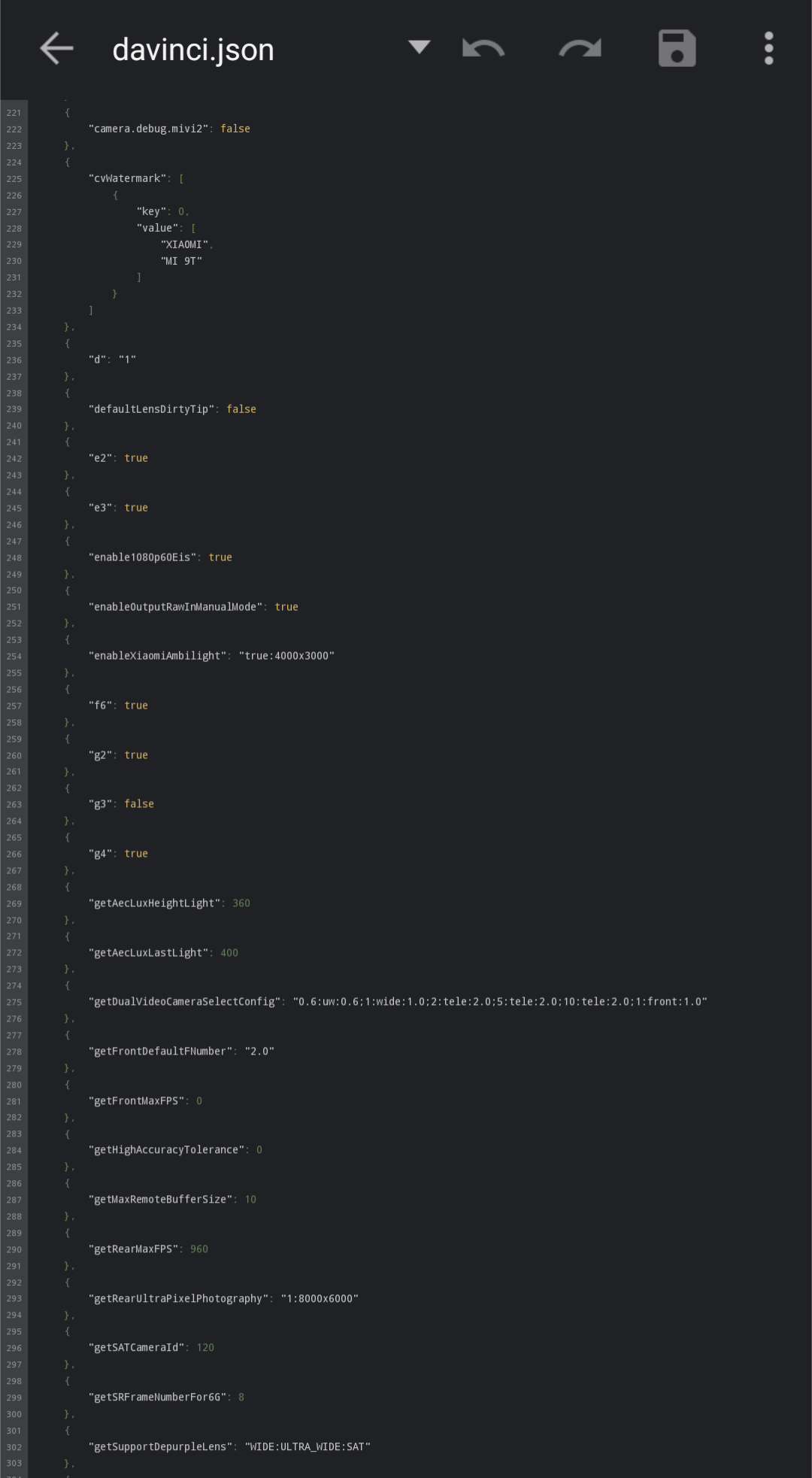Select line number 263 in gutter
The image size is (812, 1478).
(14, 804)
